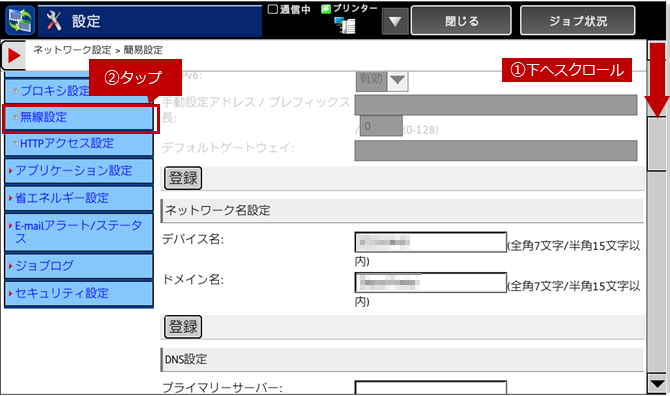670x396 pixels.
Task: Expand E-mailアラート/ステータス section
Action: pos(79,232)
